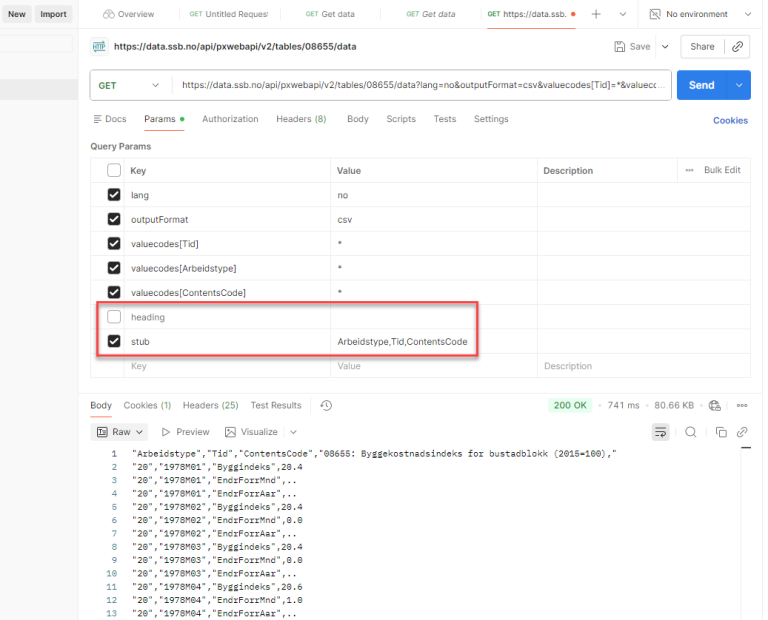The width and height of the screenshot is (768, 620).
Task: Copy the response body to clipboard
Action: [x=721, y=432]
